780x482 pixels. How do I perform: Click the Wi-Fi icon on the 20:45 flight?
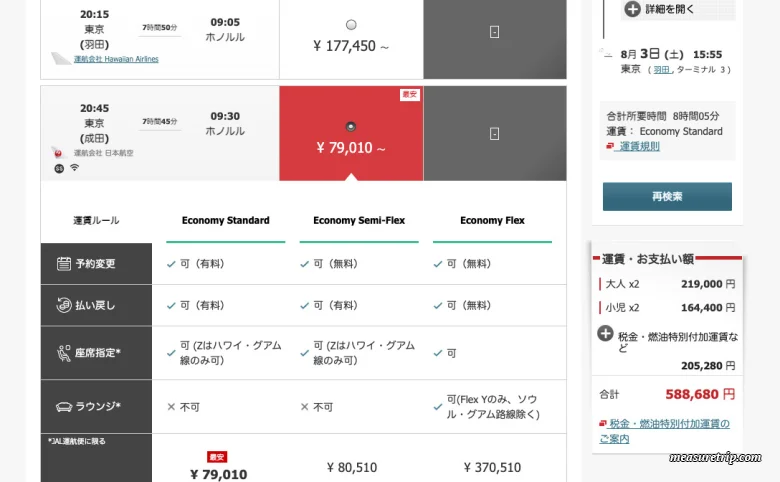pos(74,168)
